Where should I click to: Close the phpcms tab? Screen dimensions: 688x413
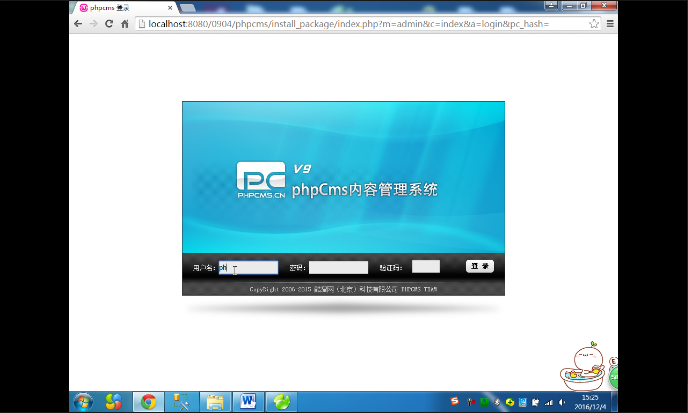click(x=170, y=8)
